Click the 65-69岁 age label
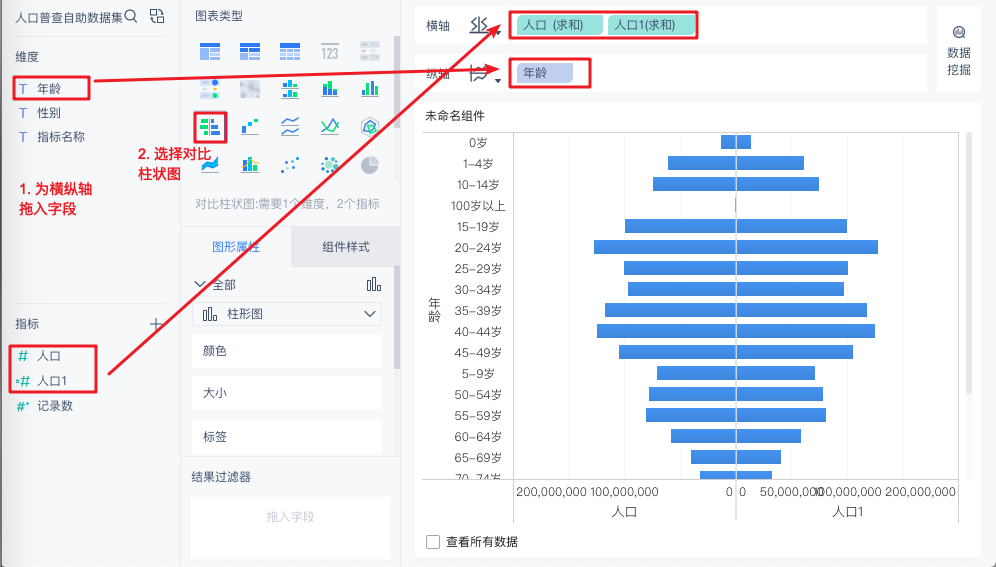Screen dimensions: 996x567 click(478, 458)
